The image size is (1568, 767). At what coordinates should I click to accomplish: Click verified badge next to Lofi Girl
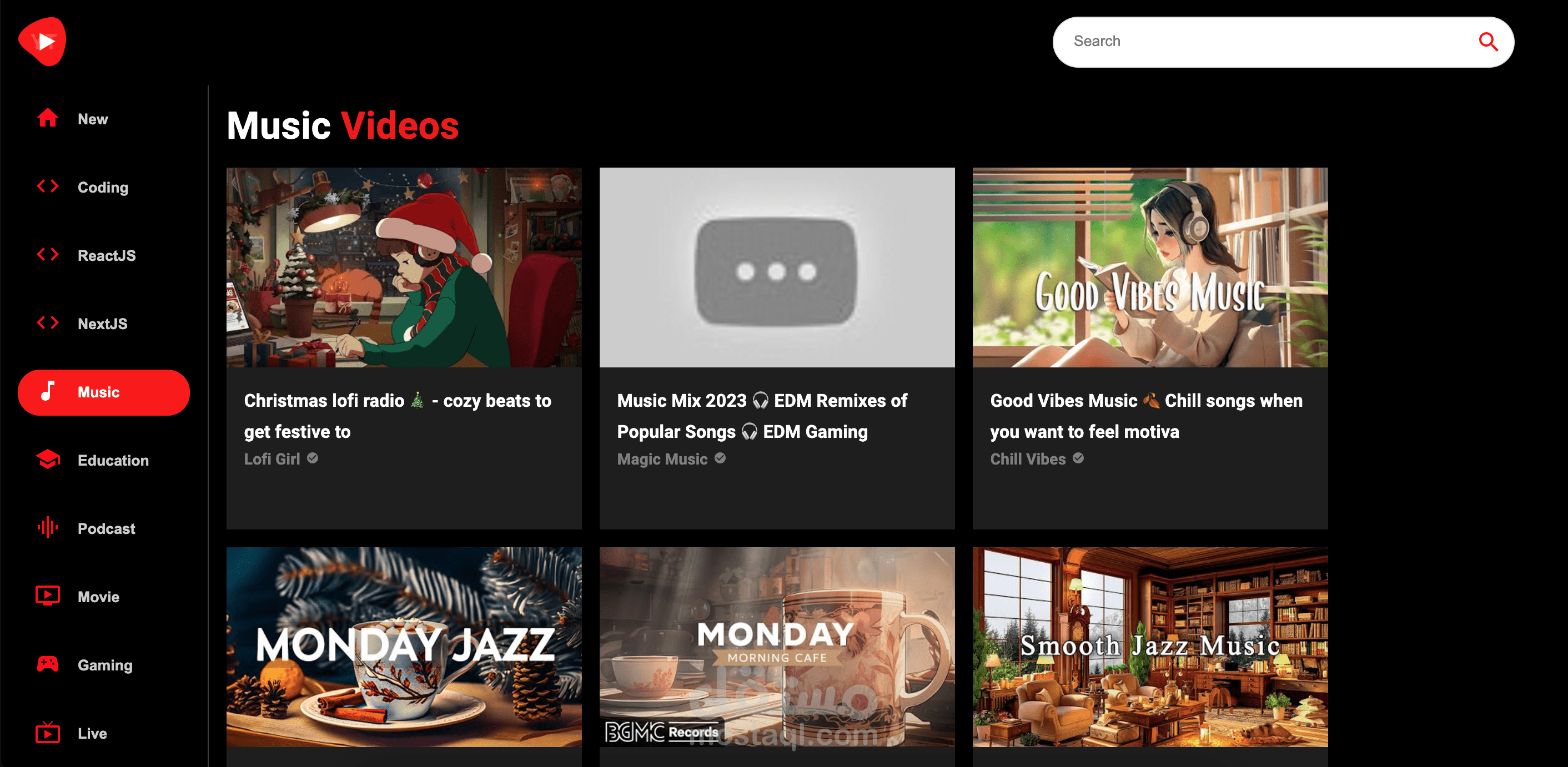[312, 458]
